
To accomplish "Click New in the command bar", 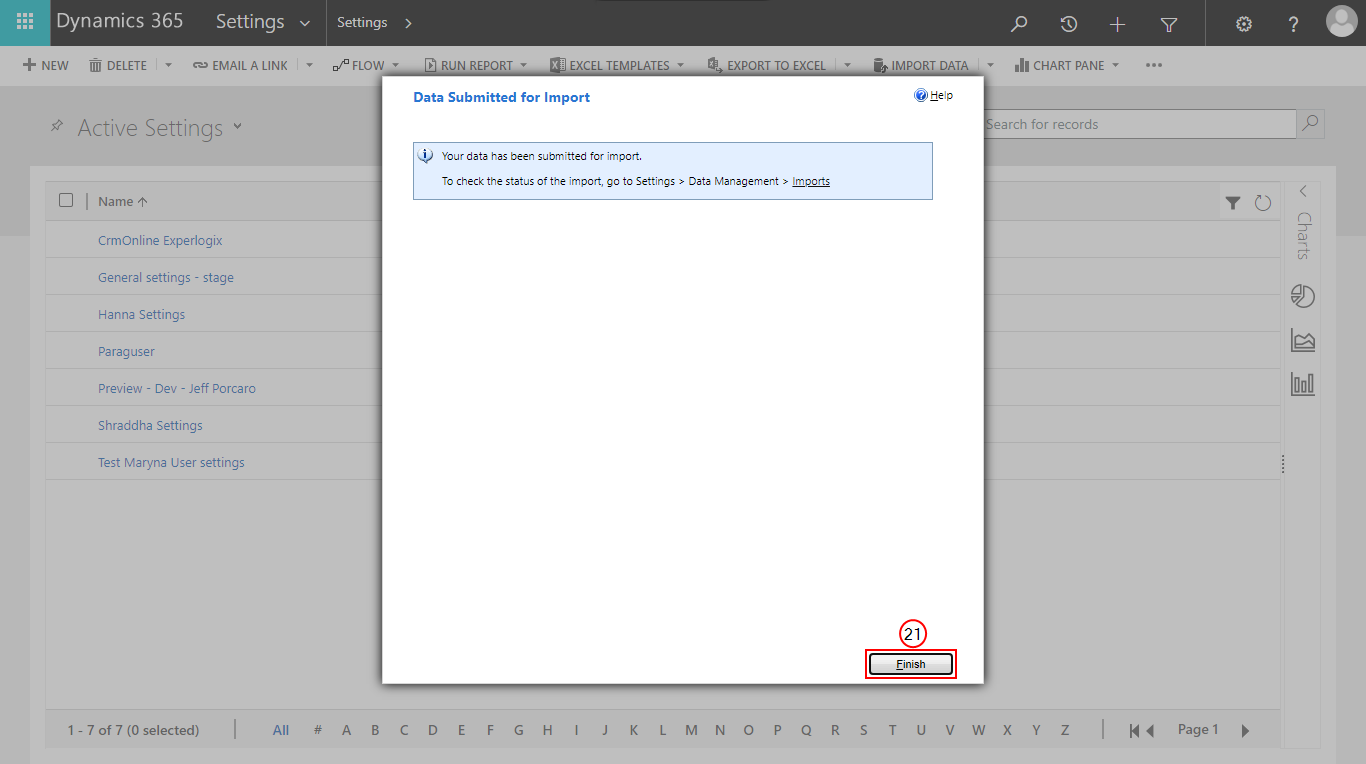I will click(46, 65).
